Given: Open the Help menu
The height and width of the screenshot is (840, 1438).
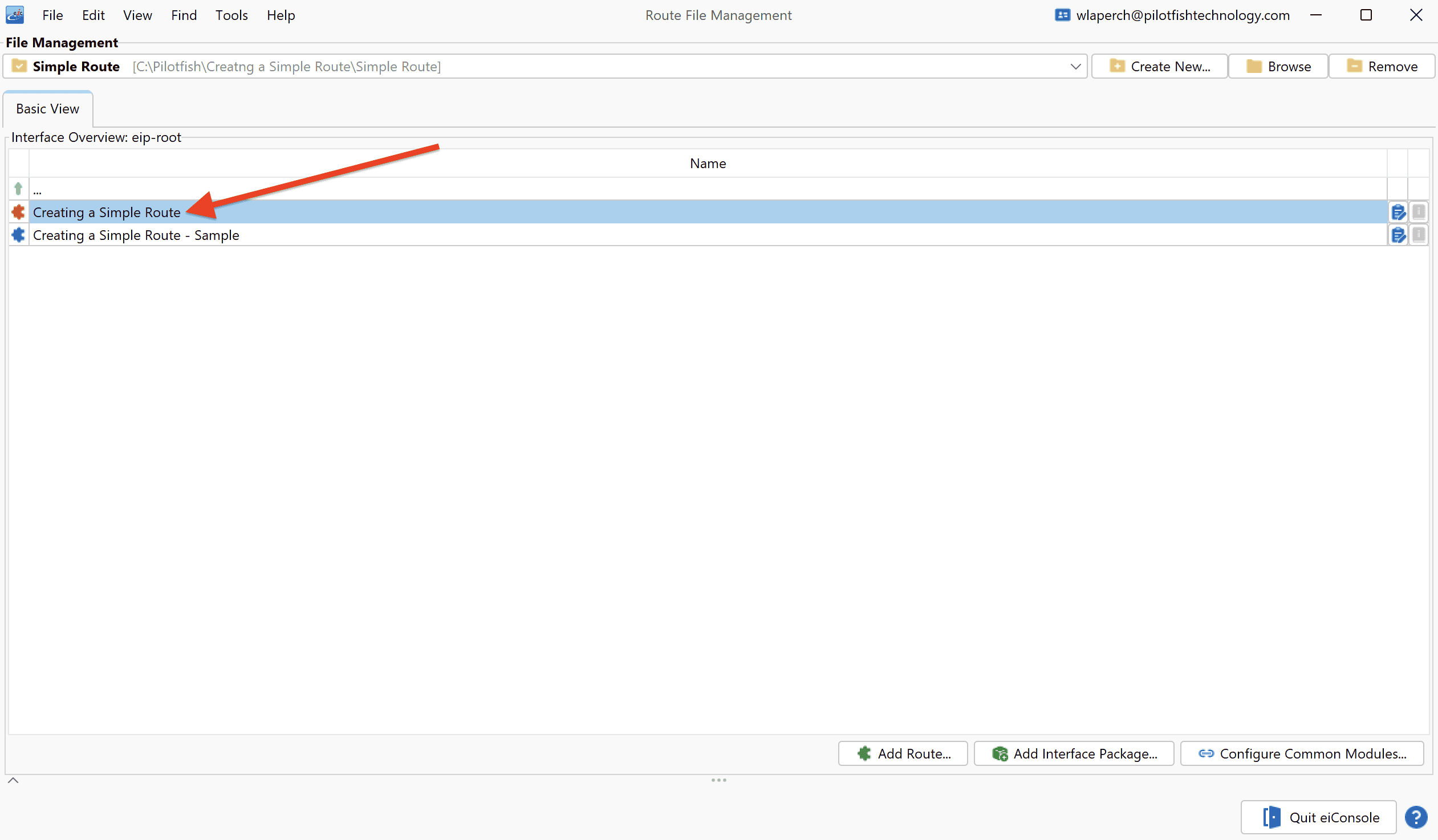Looking at the screenshot, I should coord(281,15).
